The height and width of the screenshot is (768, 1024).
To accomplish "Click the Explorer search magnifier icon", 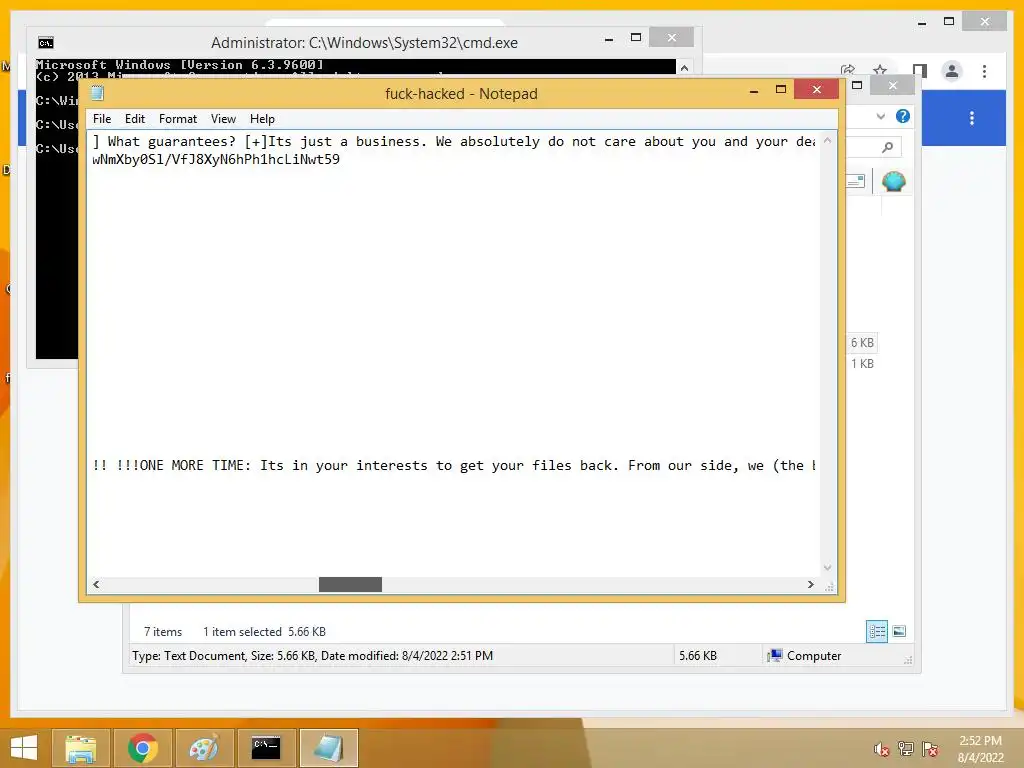I will click(x=887, y=148).
